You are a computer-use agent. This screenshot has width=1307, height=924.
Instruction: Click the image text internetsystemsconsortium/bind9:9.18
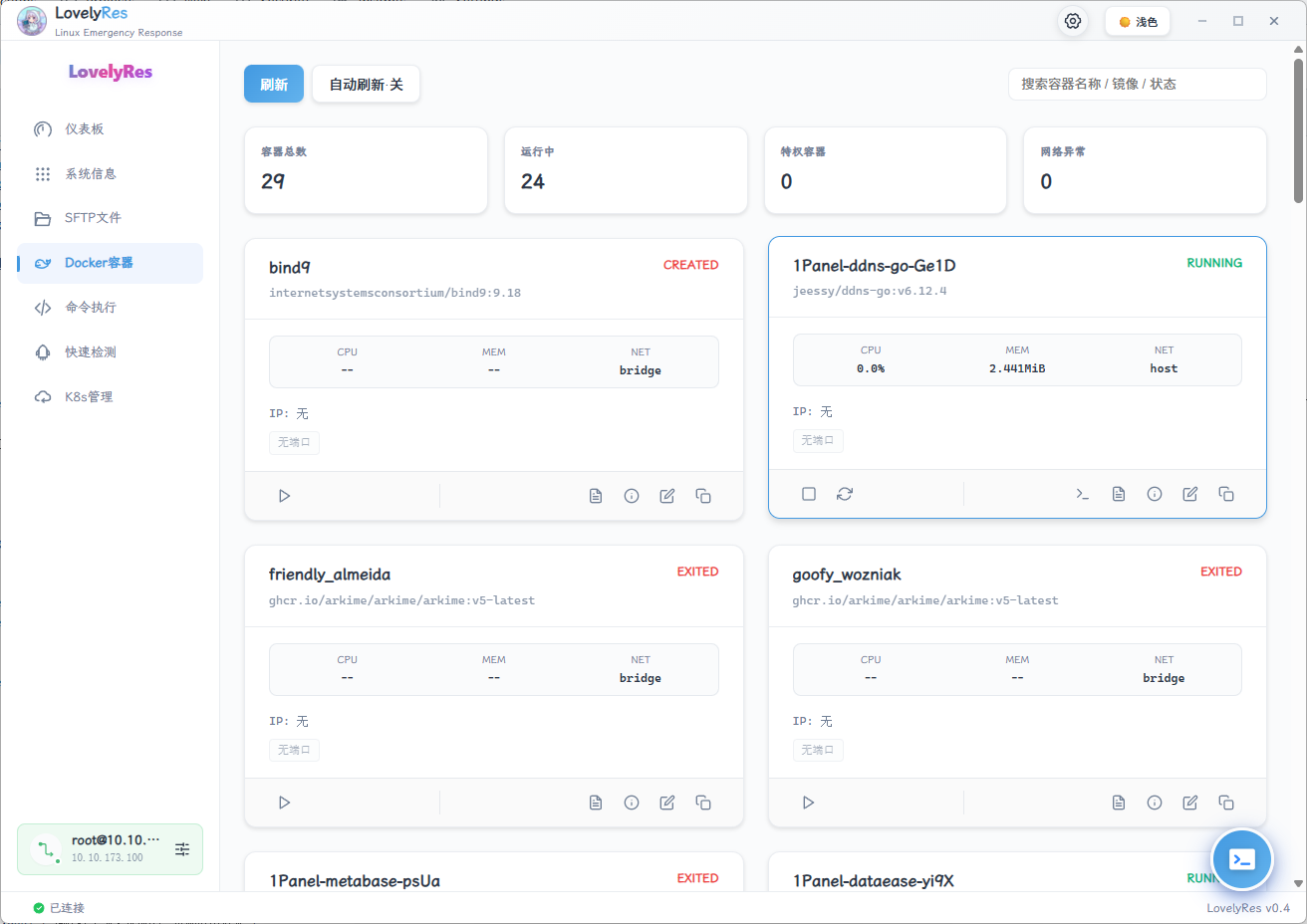[395, 293]
